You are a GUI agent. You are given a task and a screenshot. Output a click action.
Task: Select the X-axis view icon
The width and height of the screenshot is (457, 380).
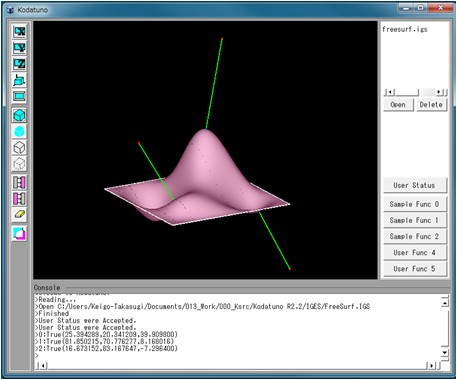pos(19,32)
